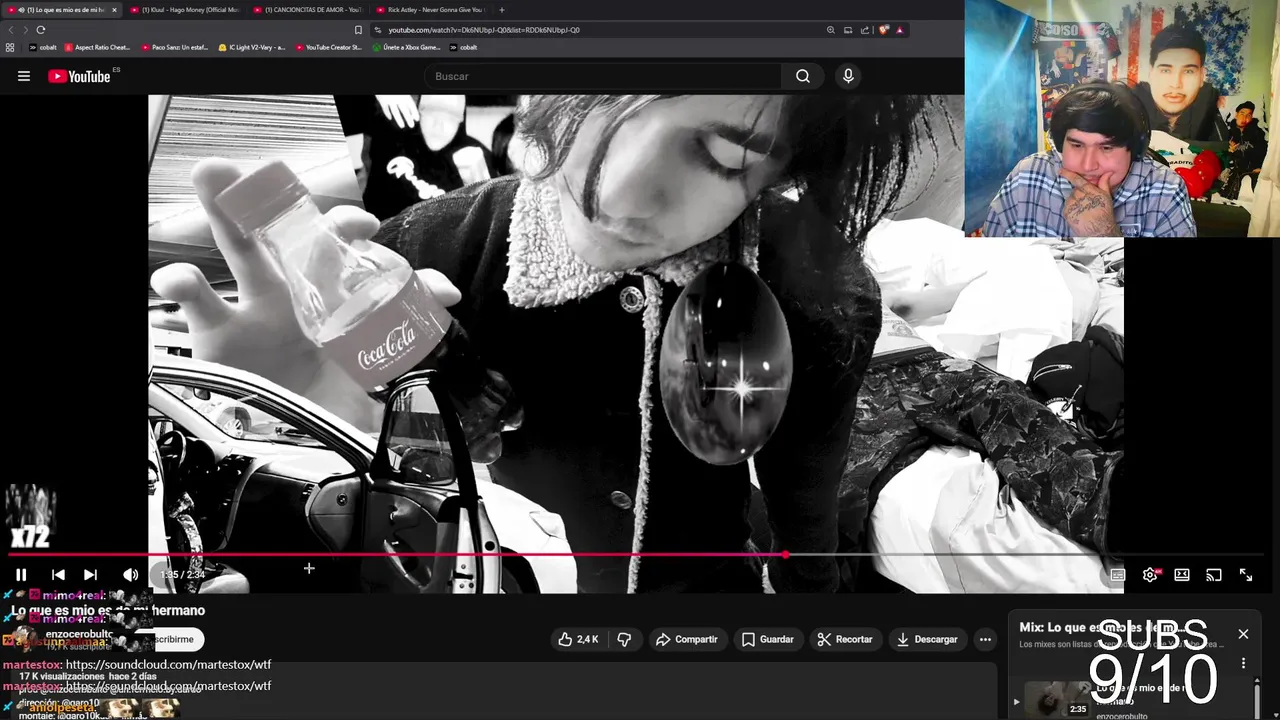Switch to the 'Kluul - Hago Money' tab

(x=186, y=10)
